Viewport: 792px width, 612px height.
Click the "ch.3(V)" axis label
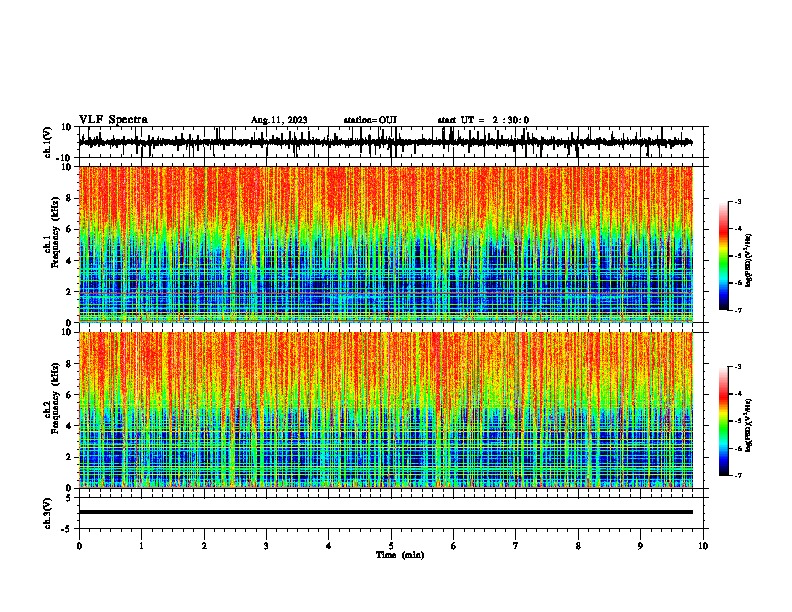(47, 514)
